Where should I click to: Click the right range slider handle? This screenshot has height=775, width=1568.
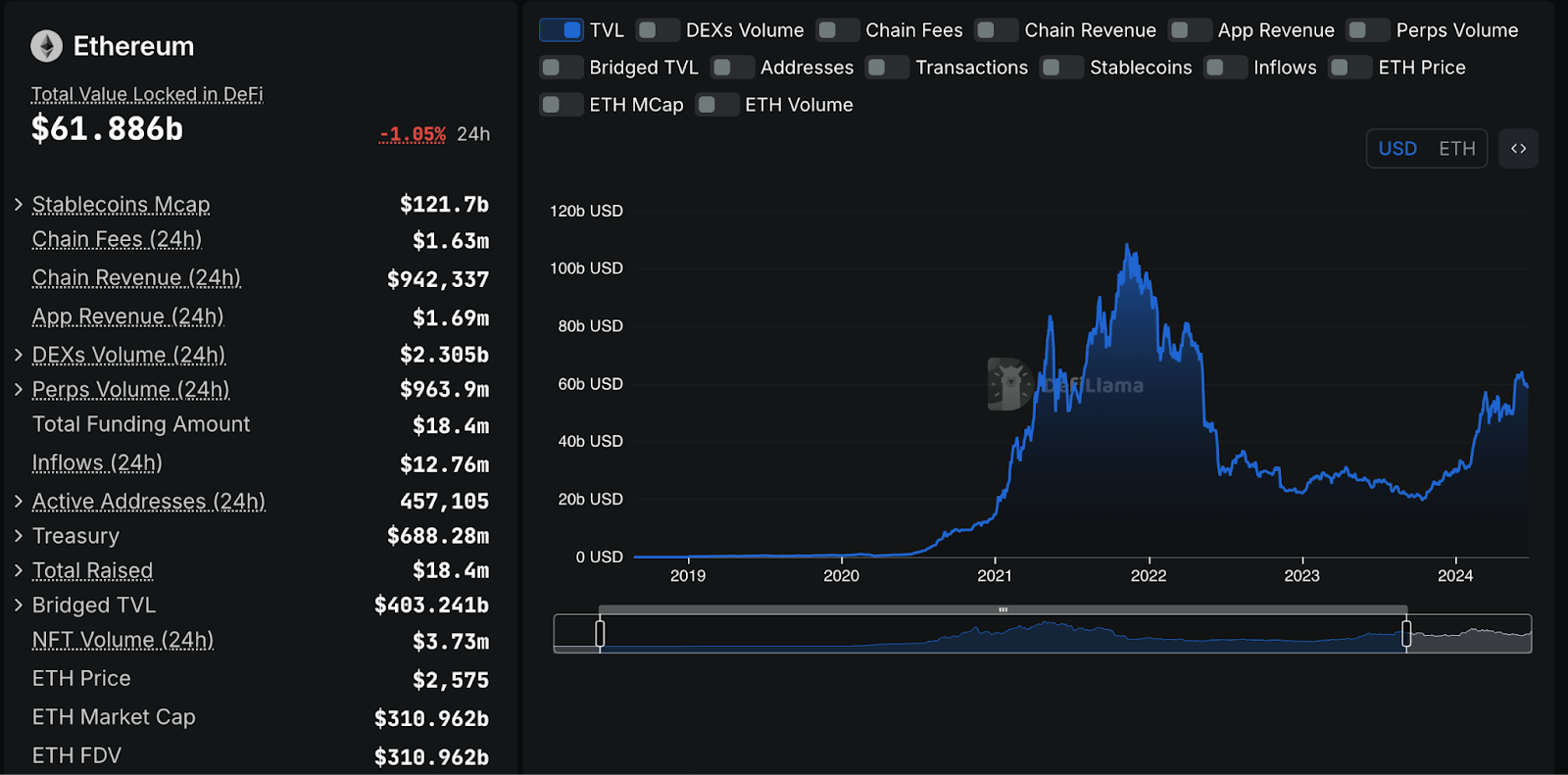point(1406,634)
